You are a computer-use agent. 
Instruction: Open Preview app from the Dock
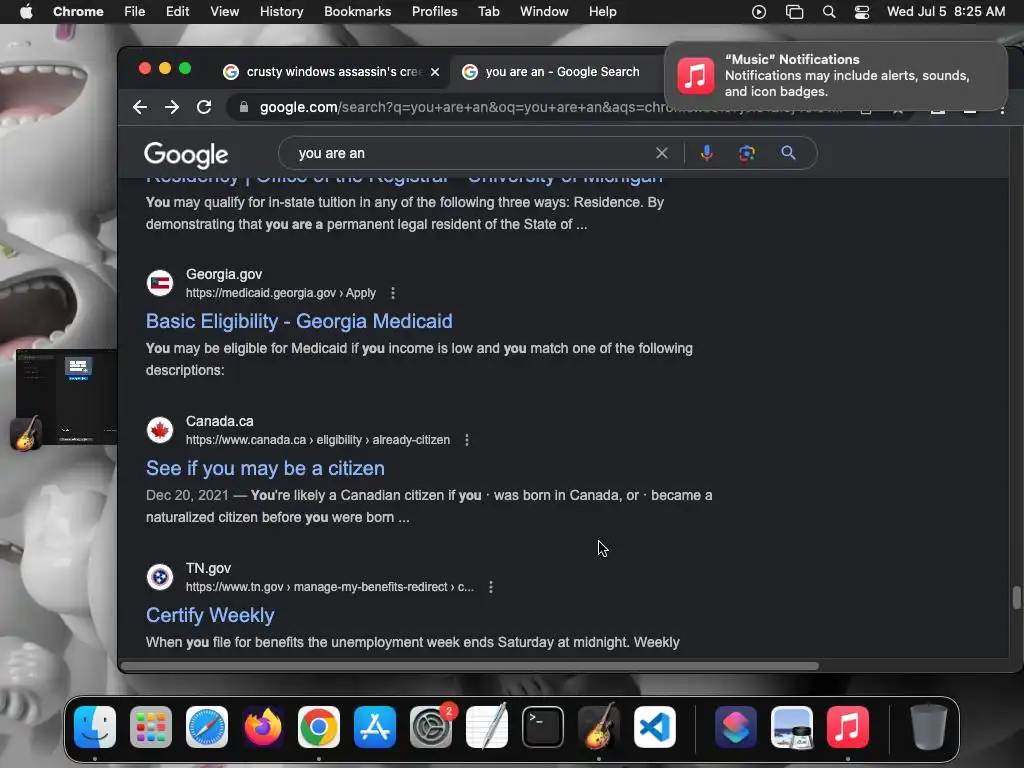coord(792,727)
